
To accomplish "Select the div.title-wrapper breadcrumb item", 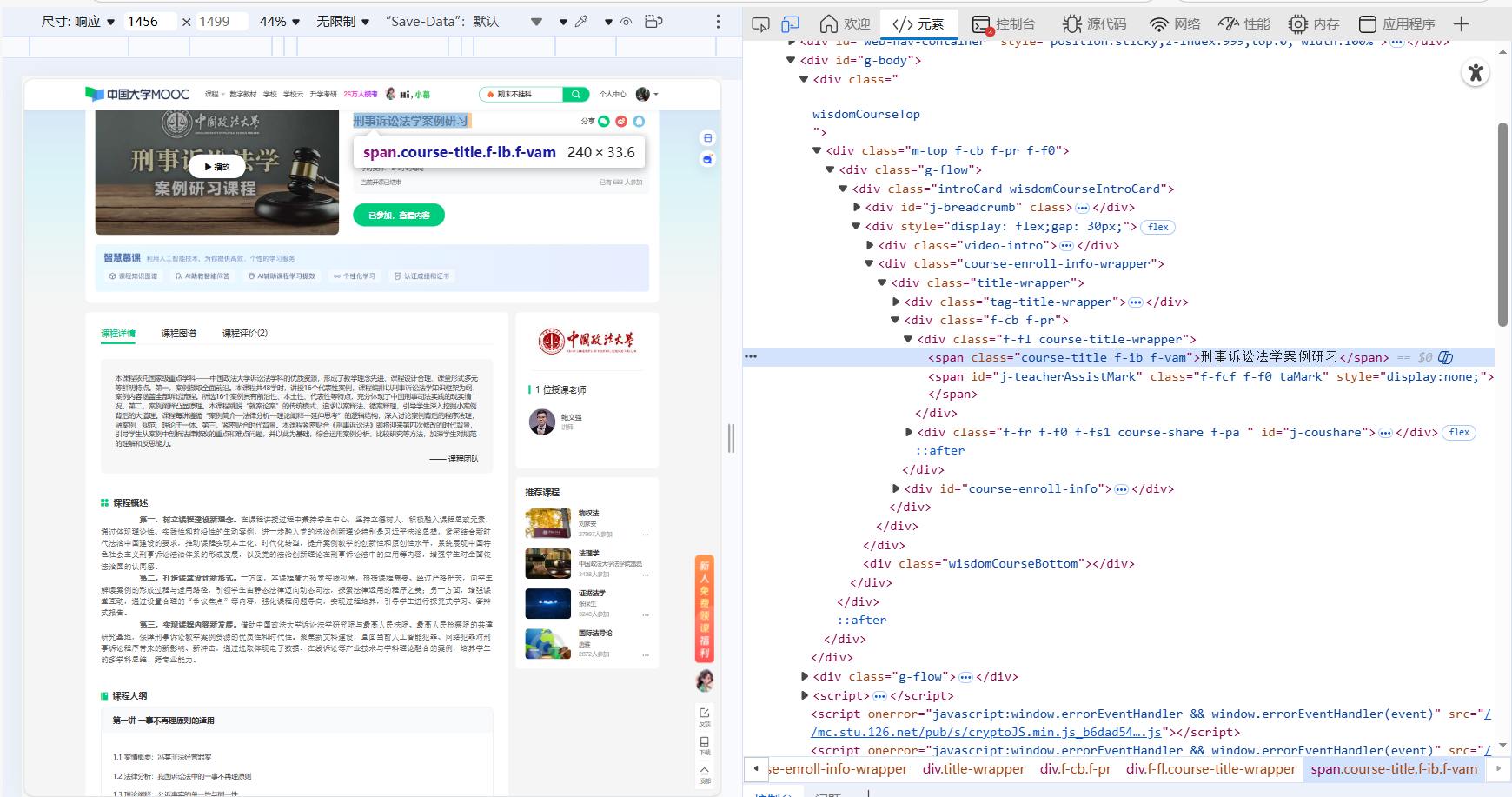I will click(x=973, y=769).
